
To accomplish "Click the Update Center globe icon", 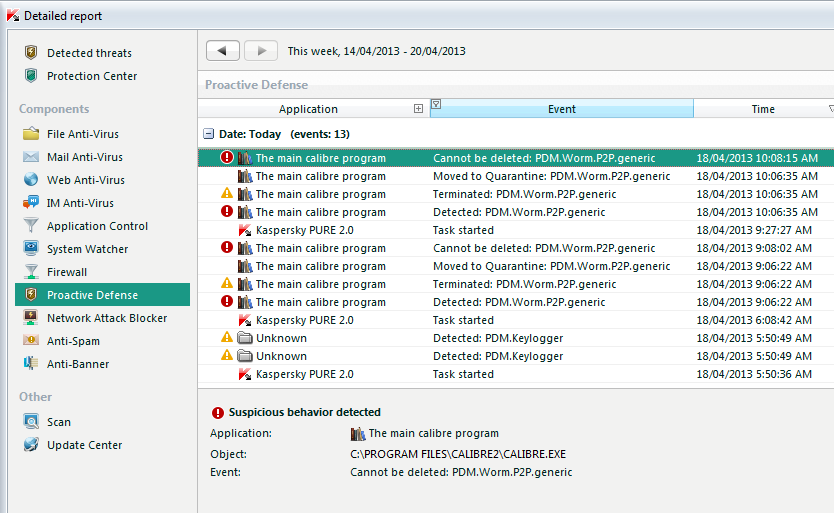I will [x=31, y=444].
